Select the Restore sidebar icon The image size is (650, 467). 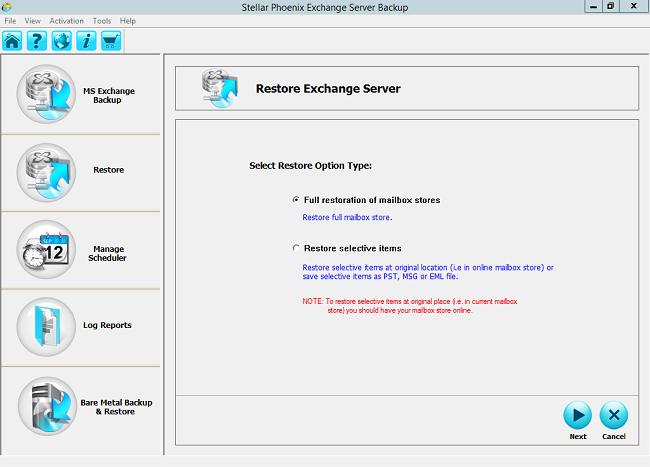coord(46,173)
